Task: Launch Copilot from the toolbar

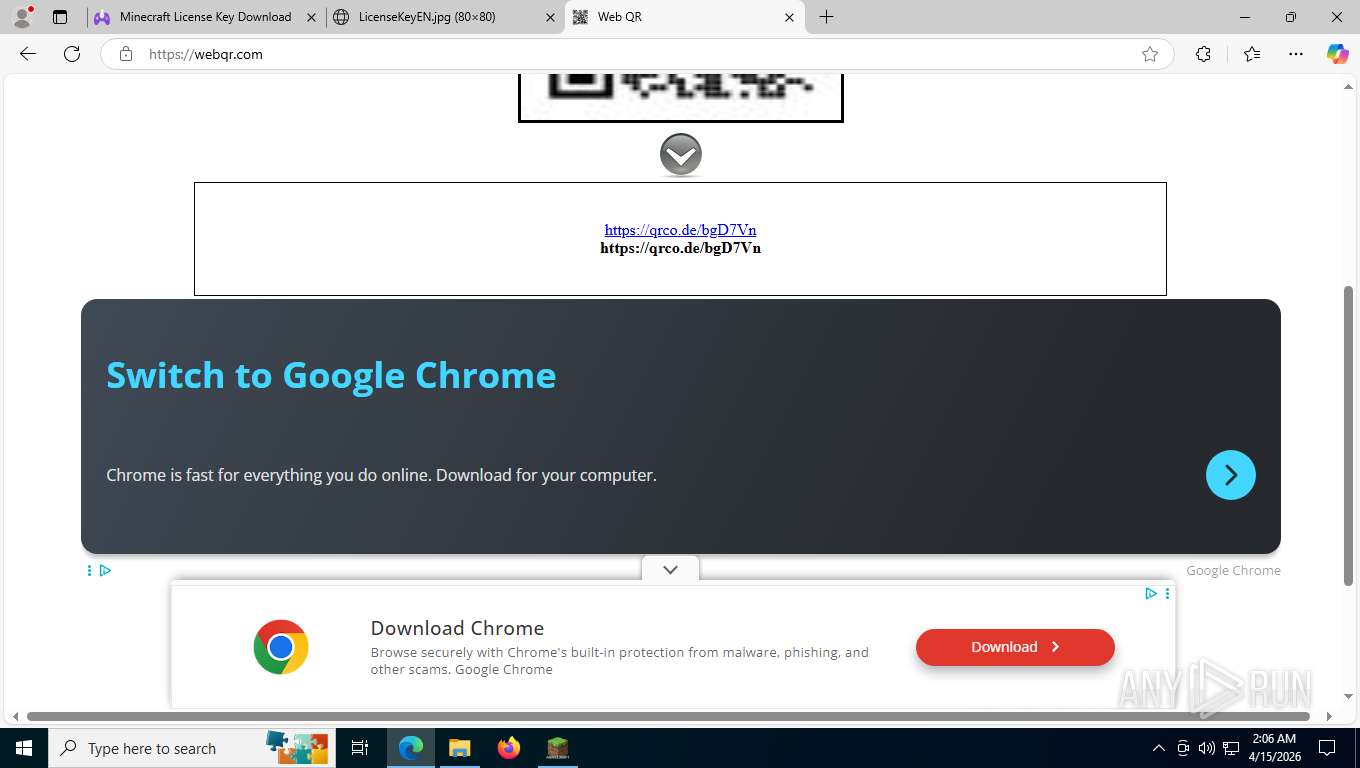Action: pos(1337,54)
